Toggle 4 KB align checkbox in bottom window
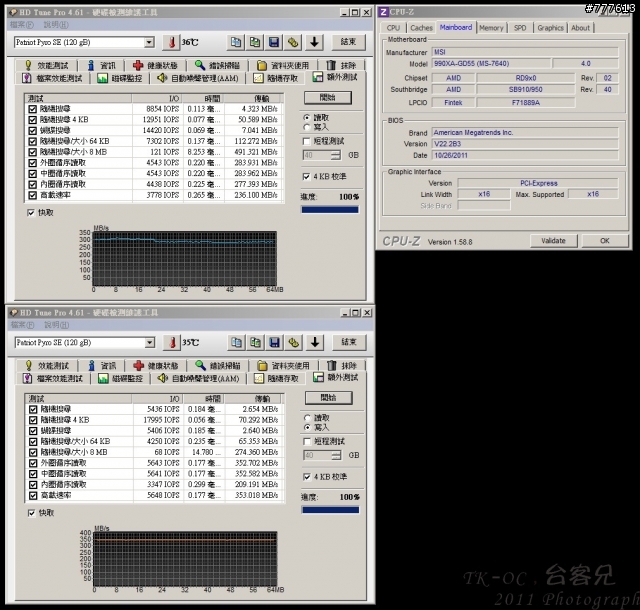The width and height of the screenshot is (640, 610). coord(307,477)
